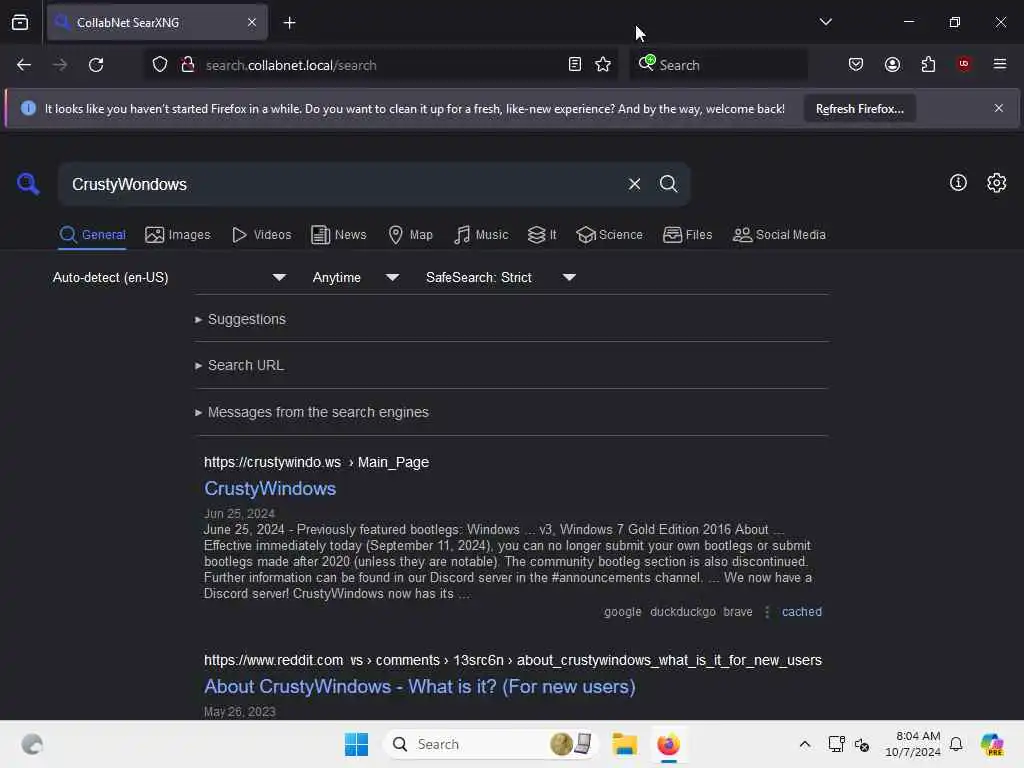Switch to the Science category

pyautogui.click(x=609, y=235)
